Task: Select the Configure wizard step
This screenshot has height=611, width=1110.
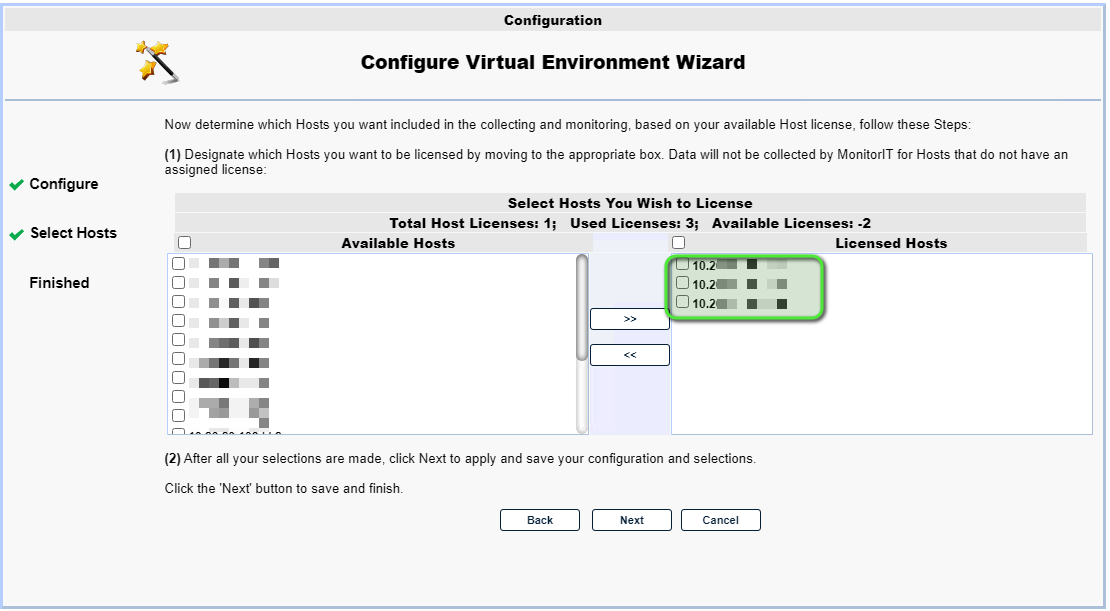Action: [64, 184]
